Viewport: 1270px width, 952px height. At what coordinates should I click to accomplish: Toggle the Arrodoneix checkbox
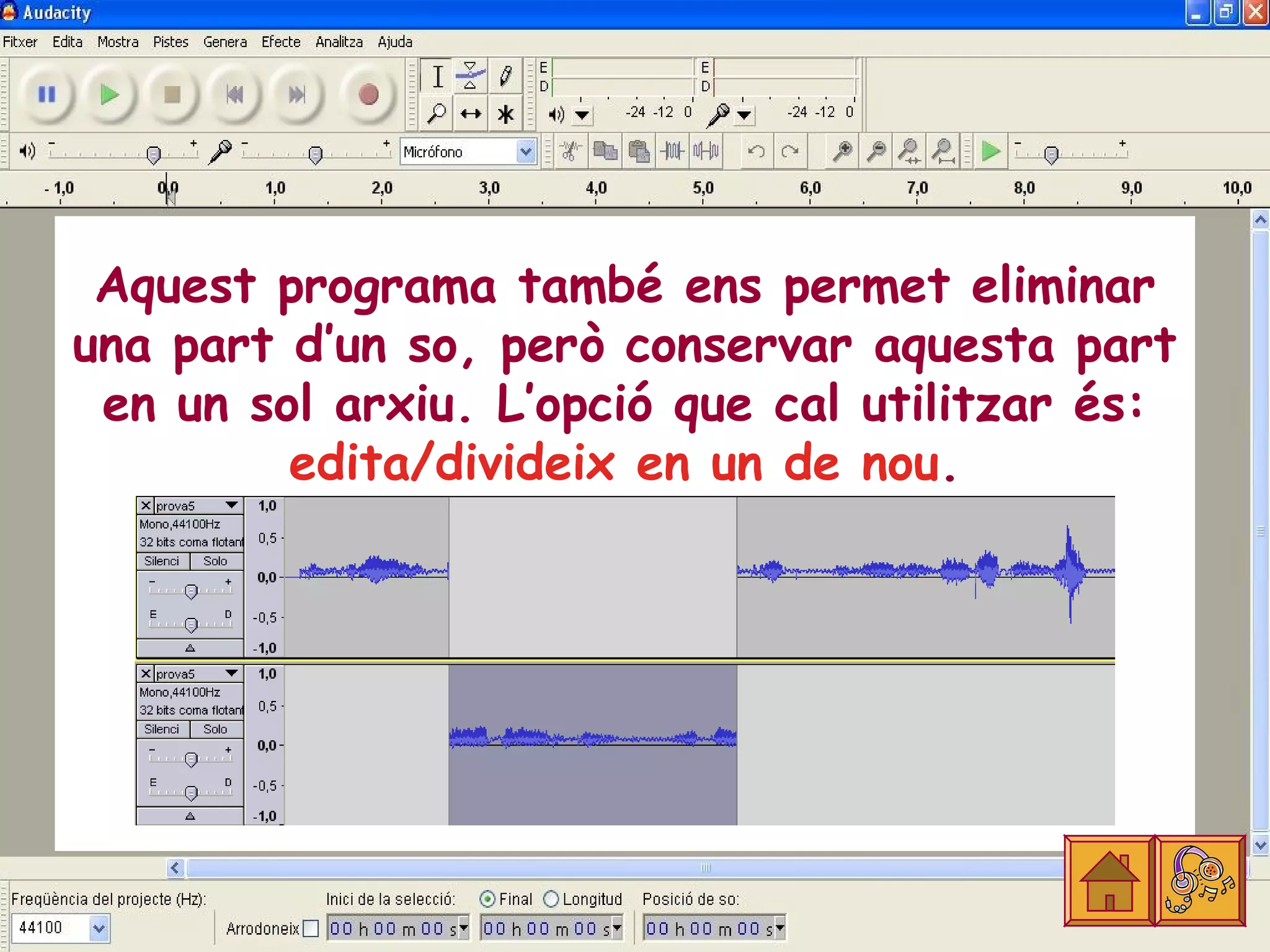pyautogui.click(x=311, y=928)
